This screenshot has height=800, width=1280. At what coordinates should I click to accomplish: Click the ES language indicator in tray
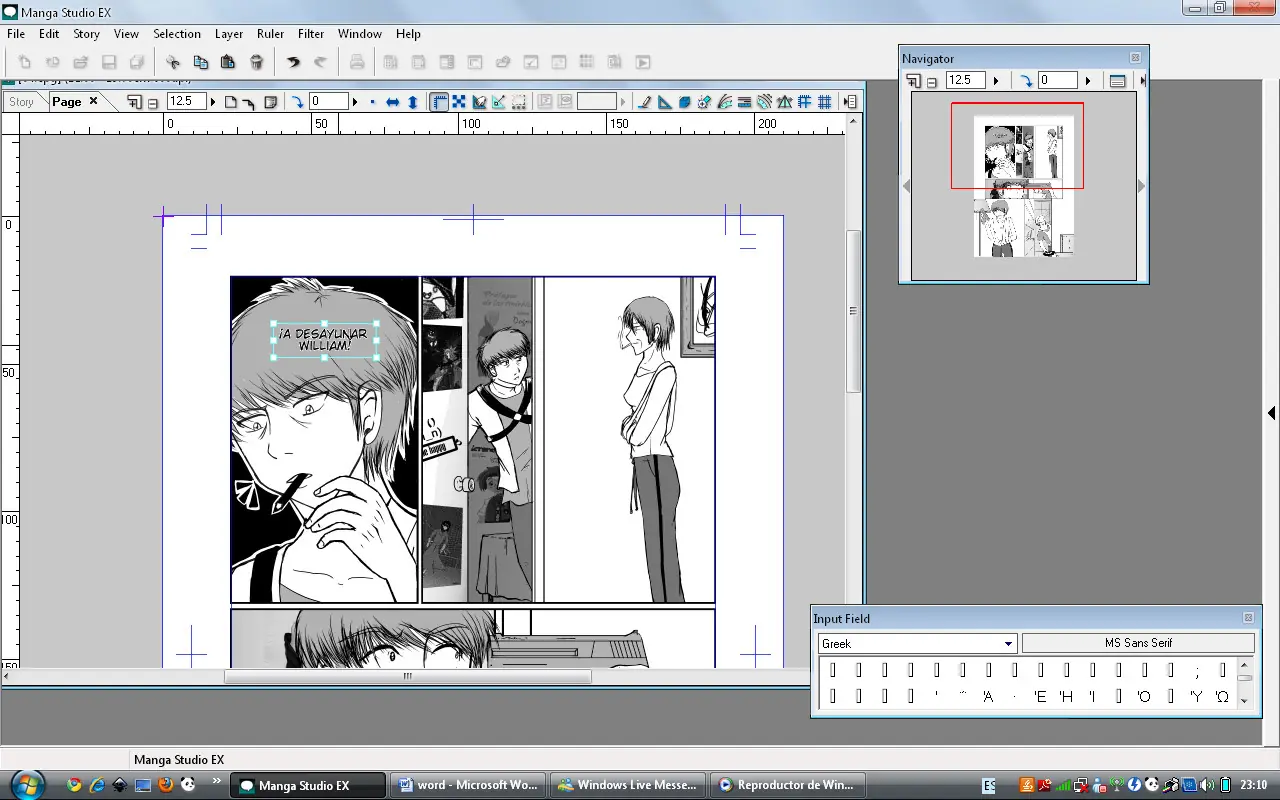tap(989, 785)
